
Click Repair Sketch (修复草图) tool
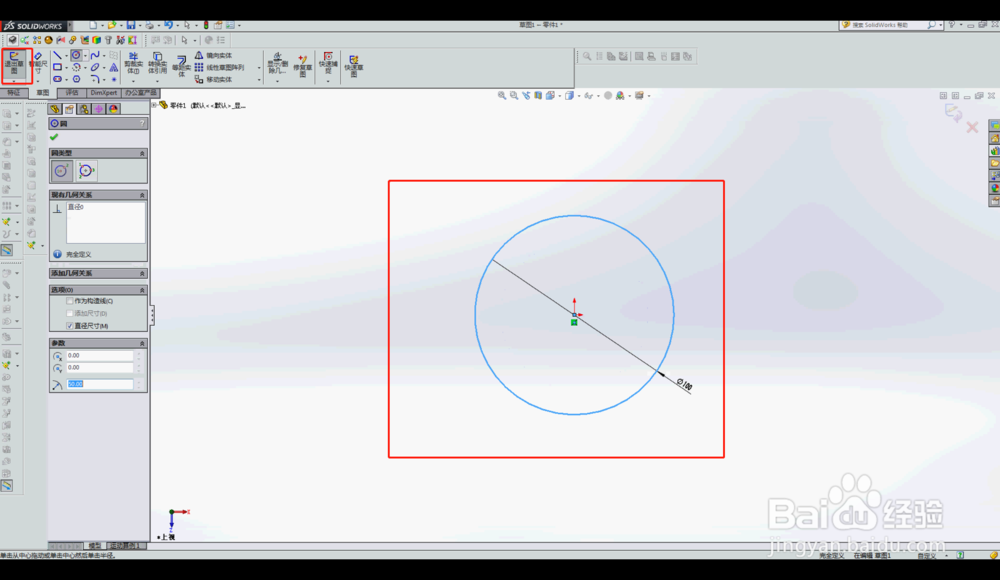click(302, 65)
